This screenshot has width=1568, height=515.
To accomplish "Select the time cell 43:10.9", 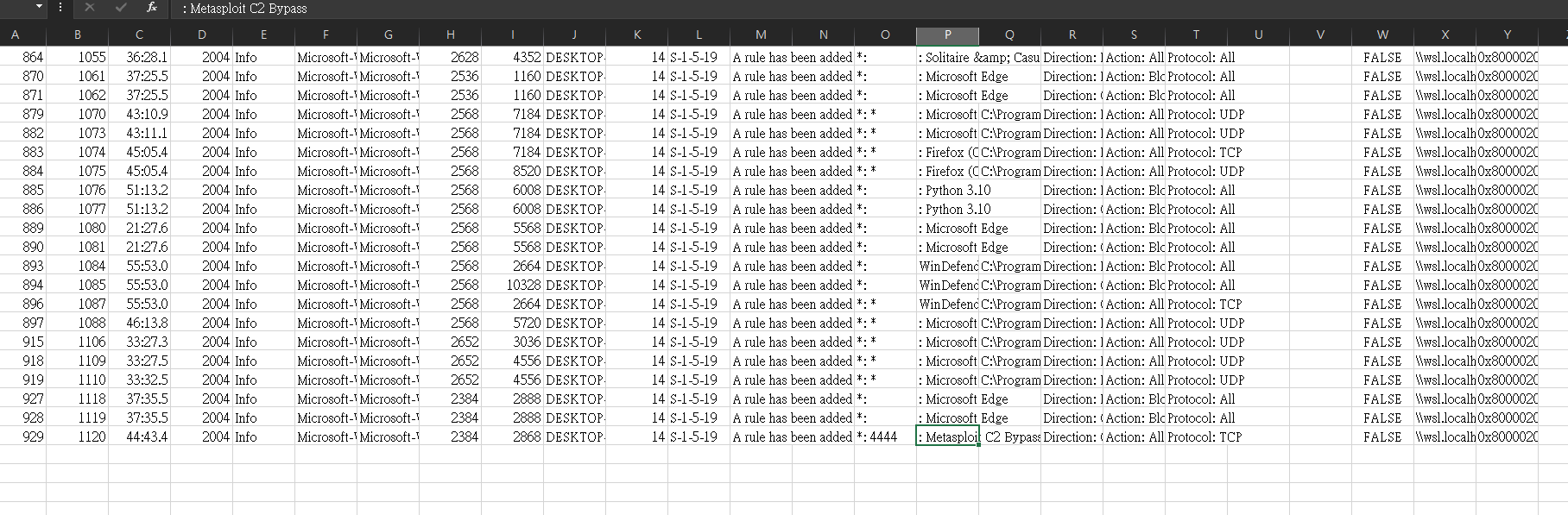I will 140,114.
